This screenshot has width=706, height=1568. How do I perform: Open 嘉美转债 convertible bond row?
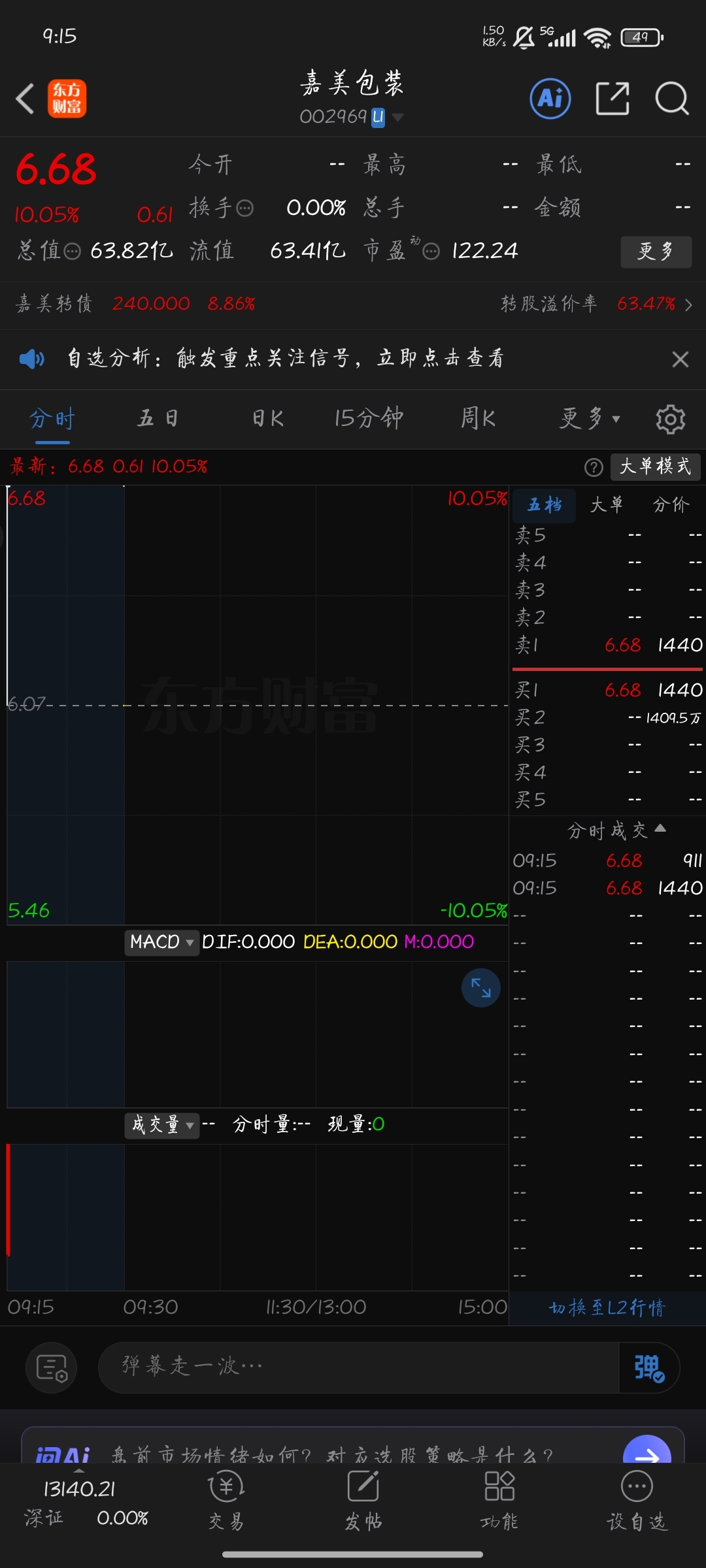135,304
